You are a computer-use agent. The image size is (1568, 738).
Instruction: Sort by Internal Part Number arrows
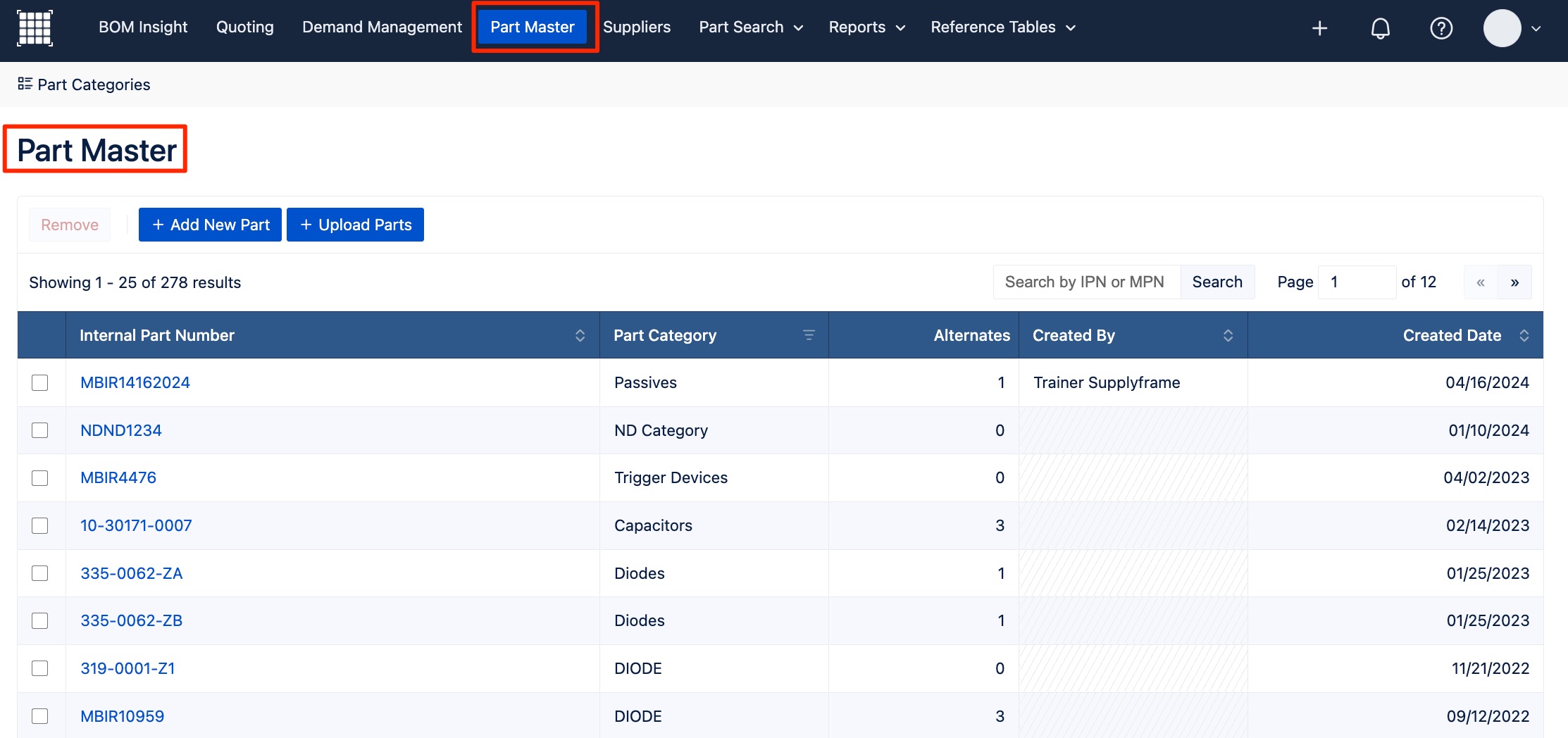point(580,335)
